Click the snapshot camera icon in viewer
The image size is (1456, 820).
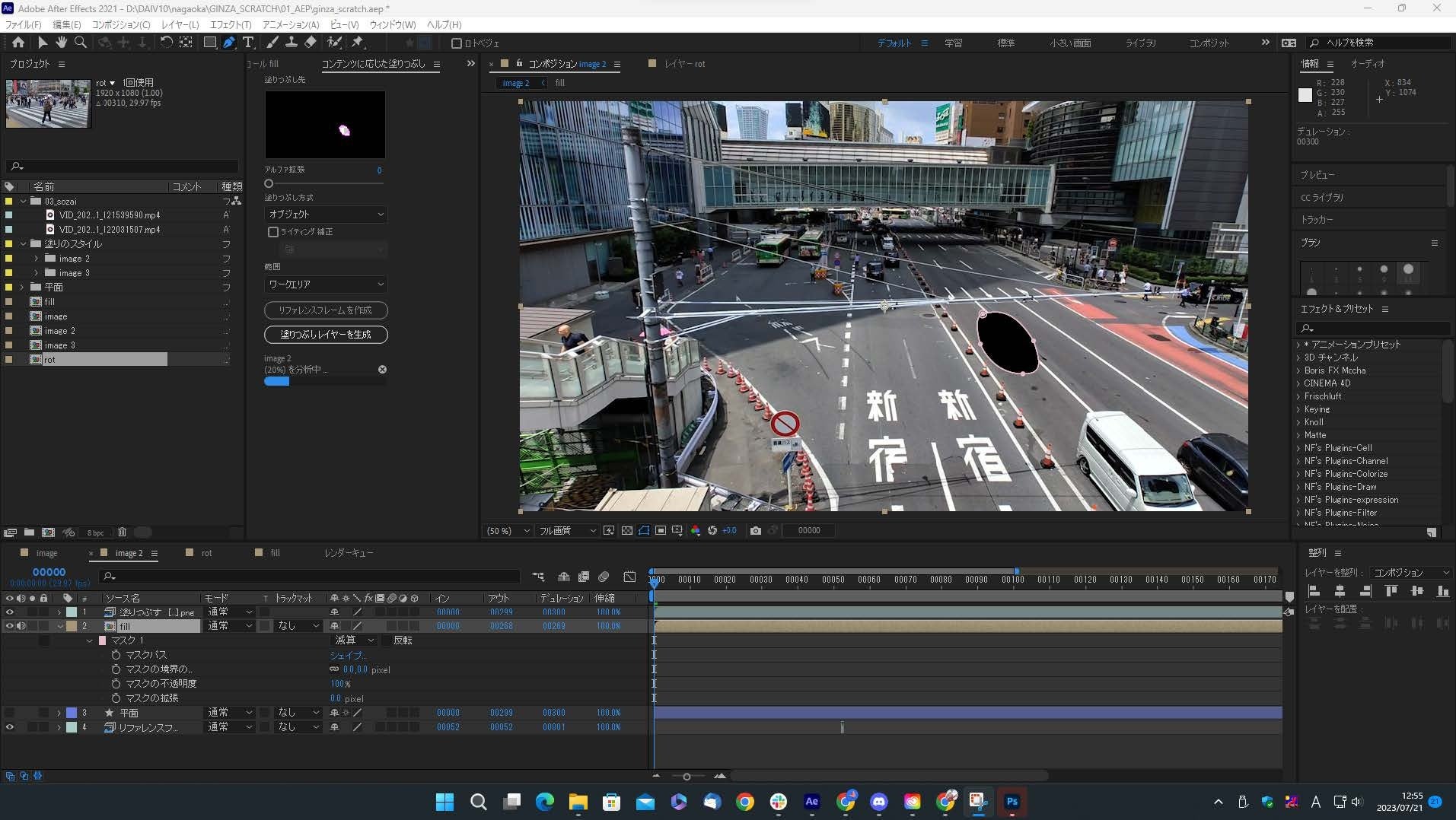pyautogui.click(x=755, y=531)
